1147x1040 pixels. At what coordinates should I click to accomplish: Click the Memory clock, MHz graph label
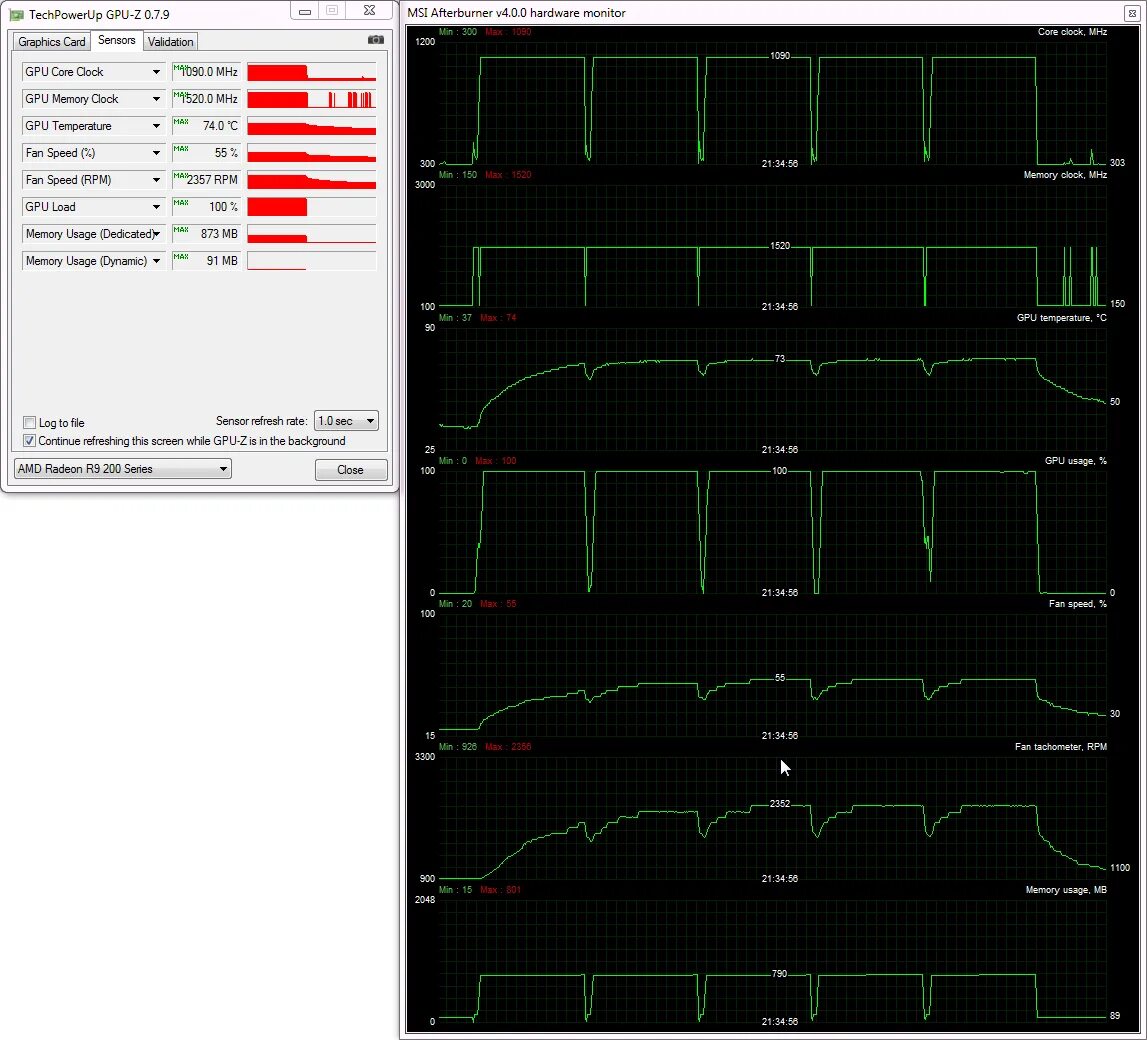(x=1065, y=175)
